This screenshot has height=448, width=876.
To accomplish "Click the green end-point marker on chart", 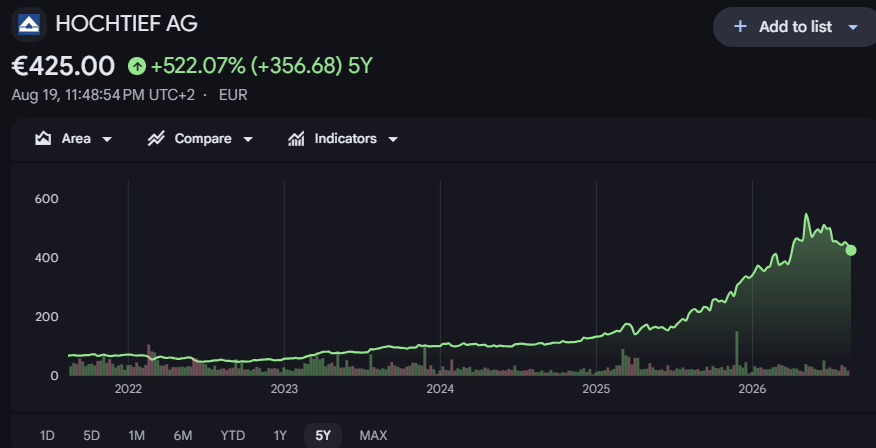I will 850,250.
